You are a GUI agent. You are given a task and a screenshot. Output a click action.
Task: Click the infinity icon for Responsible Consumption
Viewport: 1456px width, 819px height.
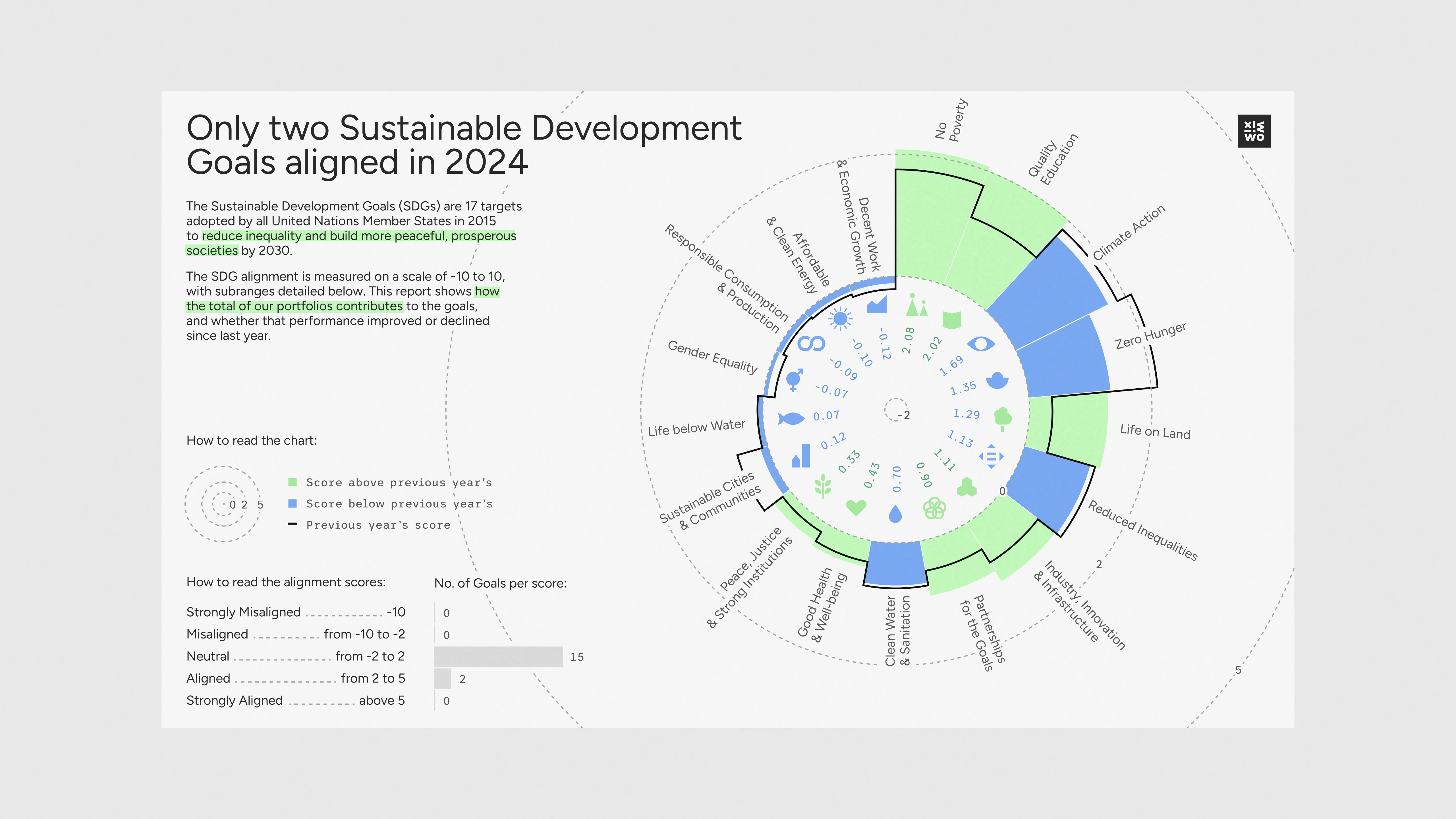tap(811, 343)
